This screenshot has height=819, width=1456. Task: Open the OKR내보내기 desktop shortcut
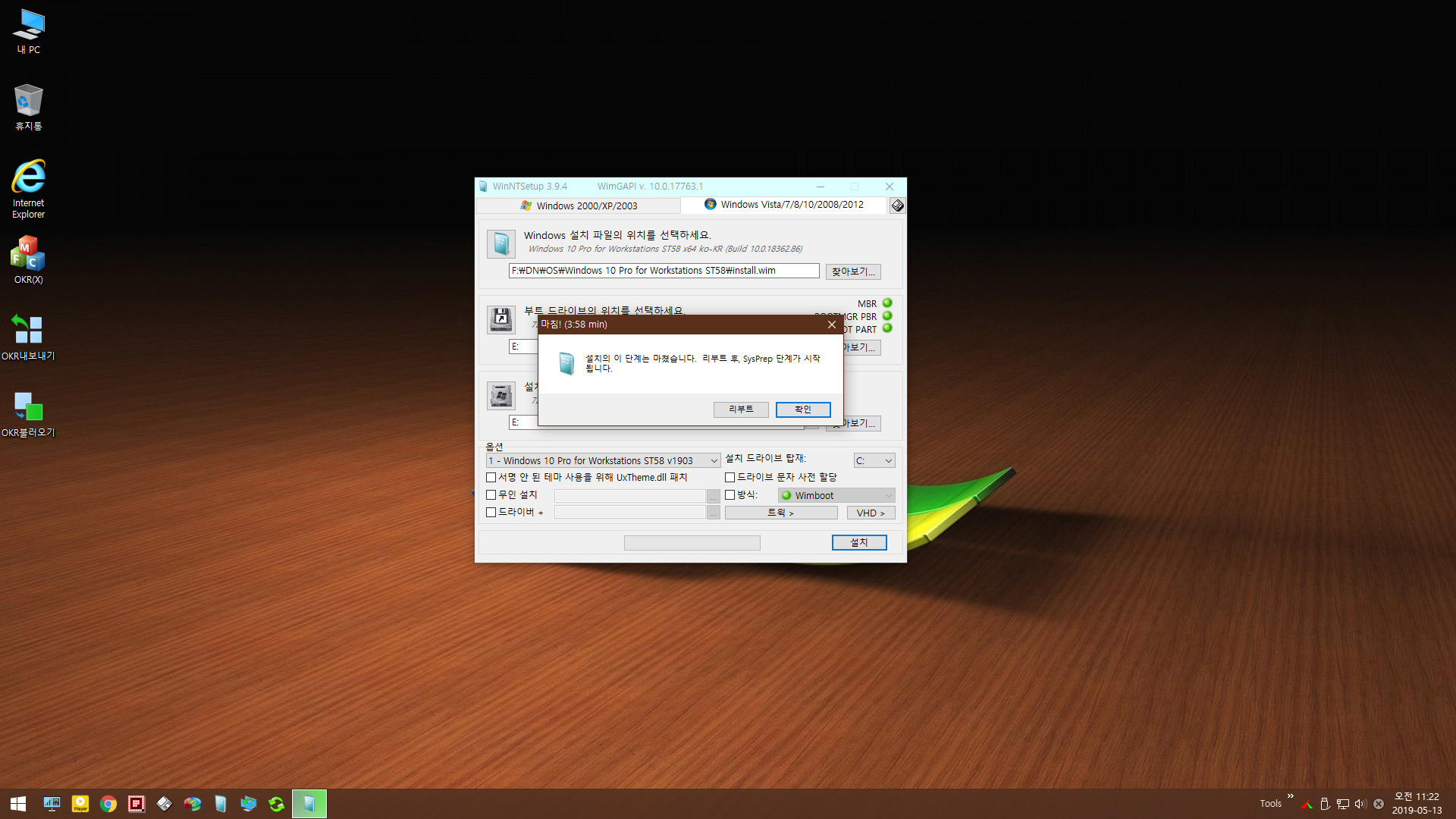point(28,337)
